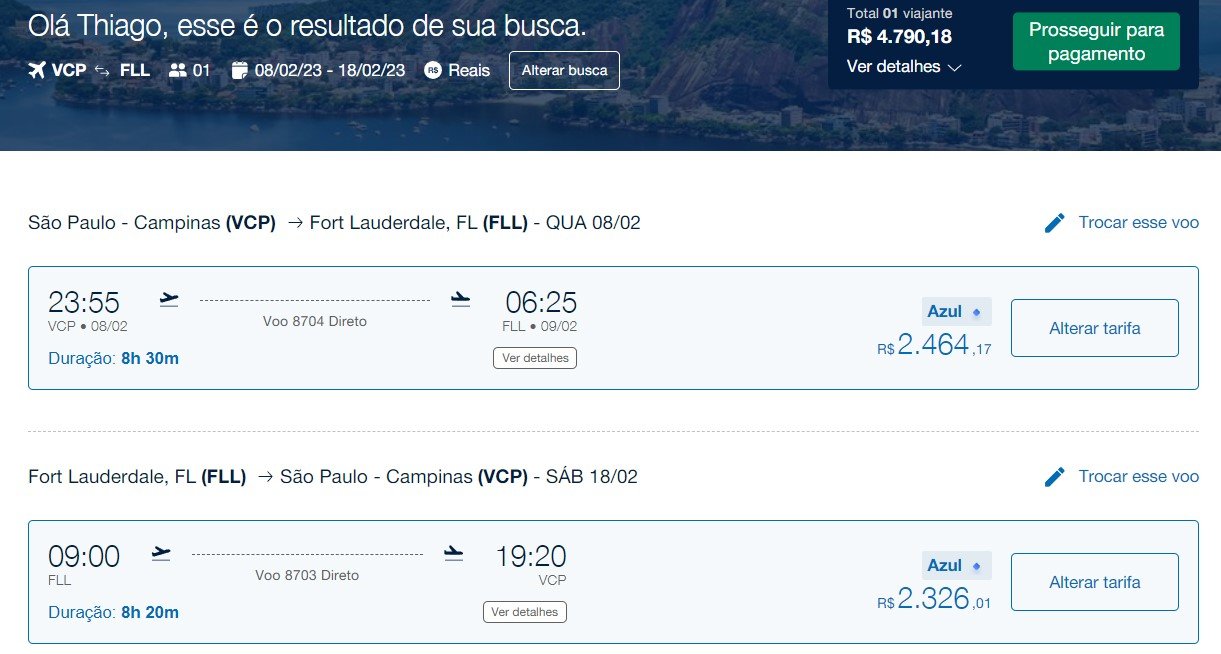Click Azul fare badge on return flight

(956, 566)
